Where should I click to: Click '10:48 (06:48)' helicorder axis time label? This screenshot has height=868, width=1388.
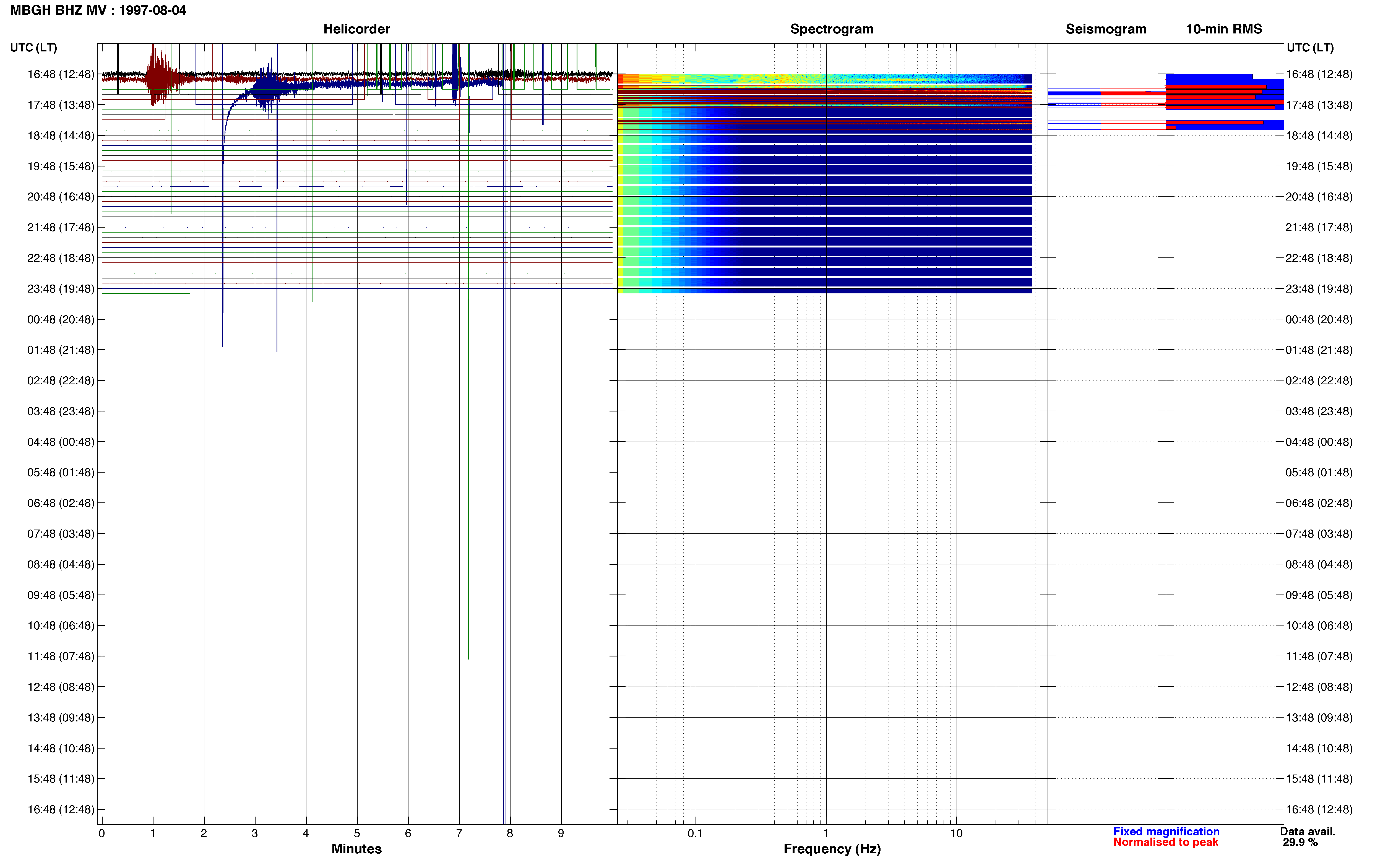[61, 626]
